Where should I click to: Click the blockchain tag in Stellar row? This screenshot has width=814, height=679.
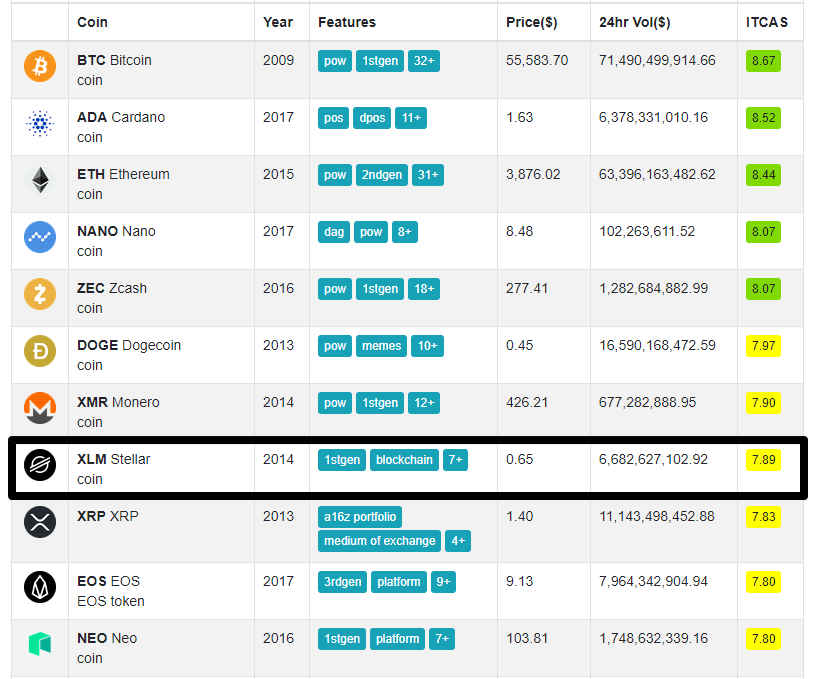coord(404,460)
